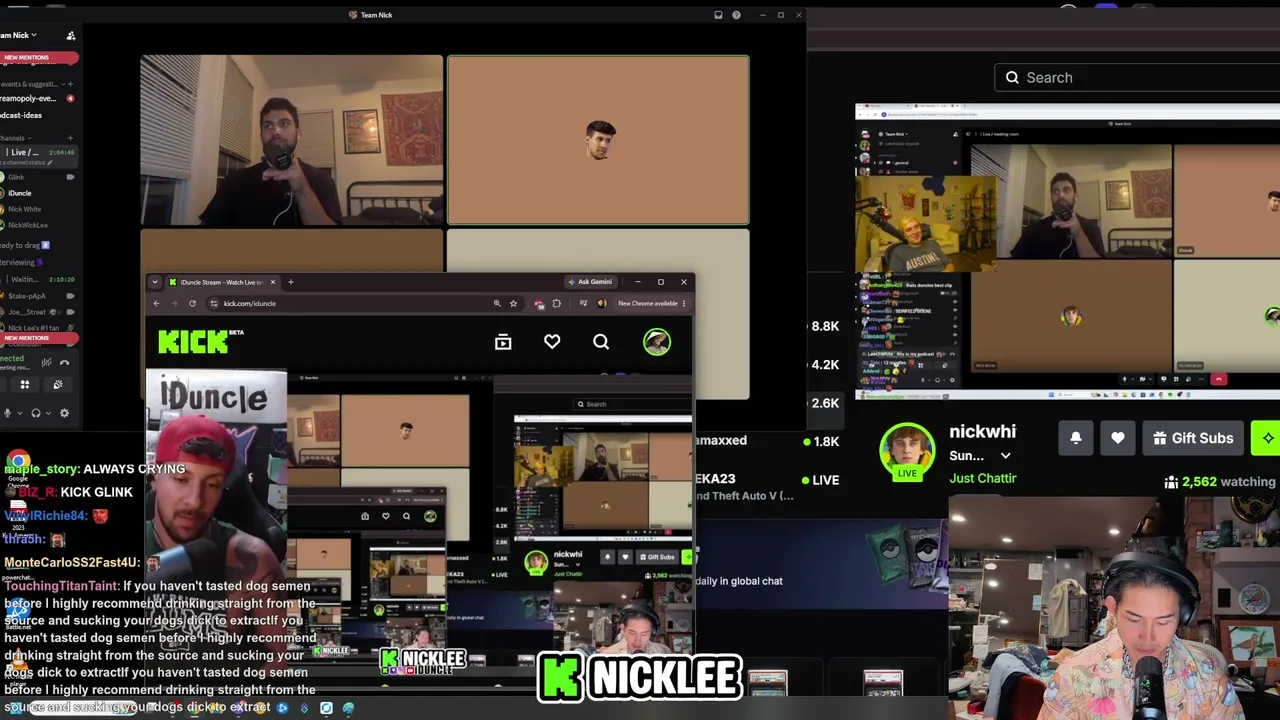Screen dimensions: 1280x720
Task: Focus the Search field at top right
Action: (x=1138, y=77)
